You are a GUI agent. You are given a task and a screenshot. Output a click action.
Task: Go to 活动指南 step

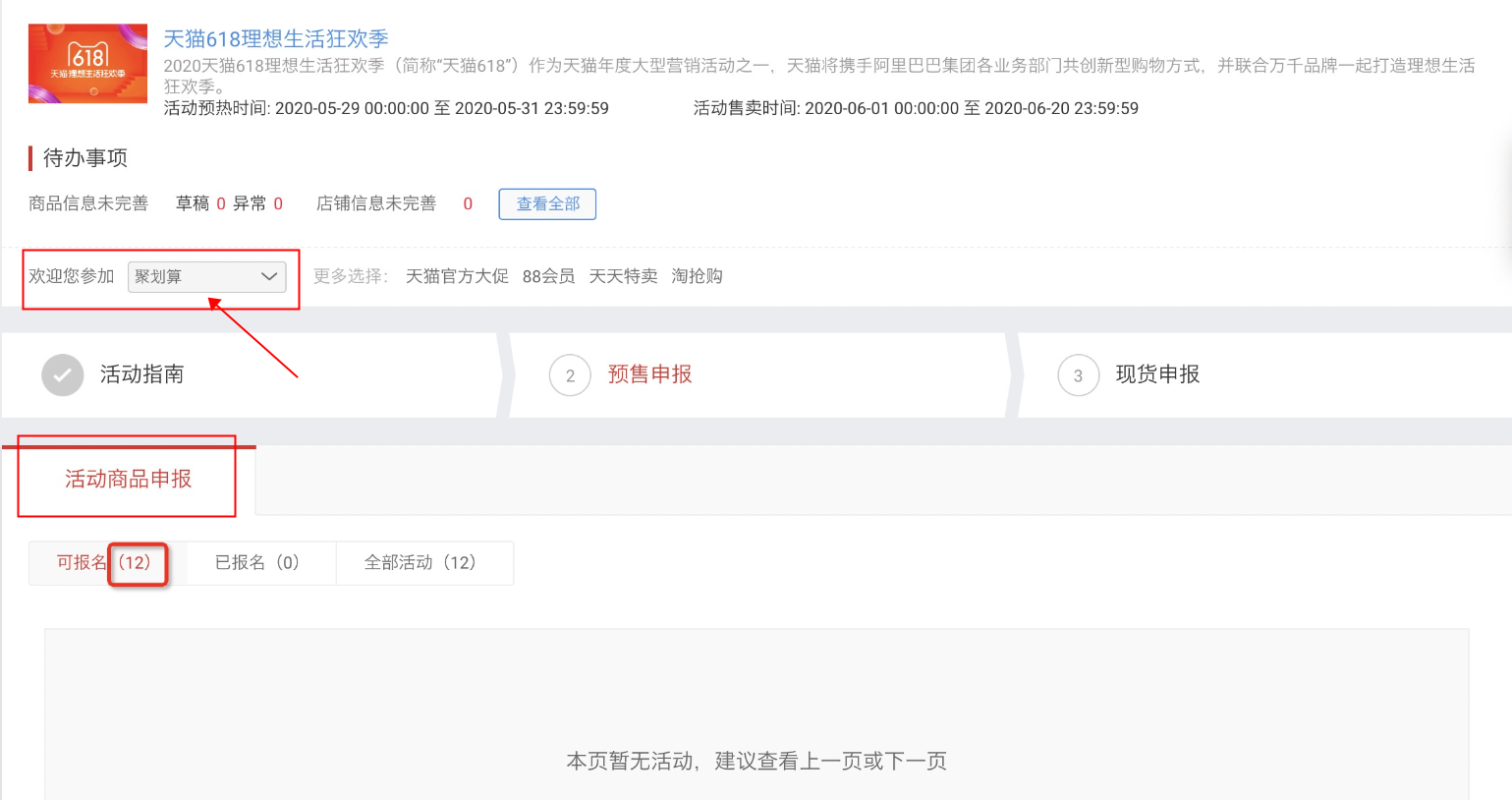[141, 374]
